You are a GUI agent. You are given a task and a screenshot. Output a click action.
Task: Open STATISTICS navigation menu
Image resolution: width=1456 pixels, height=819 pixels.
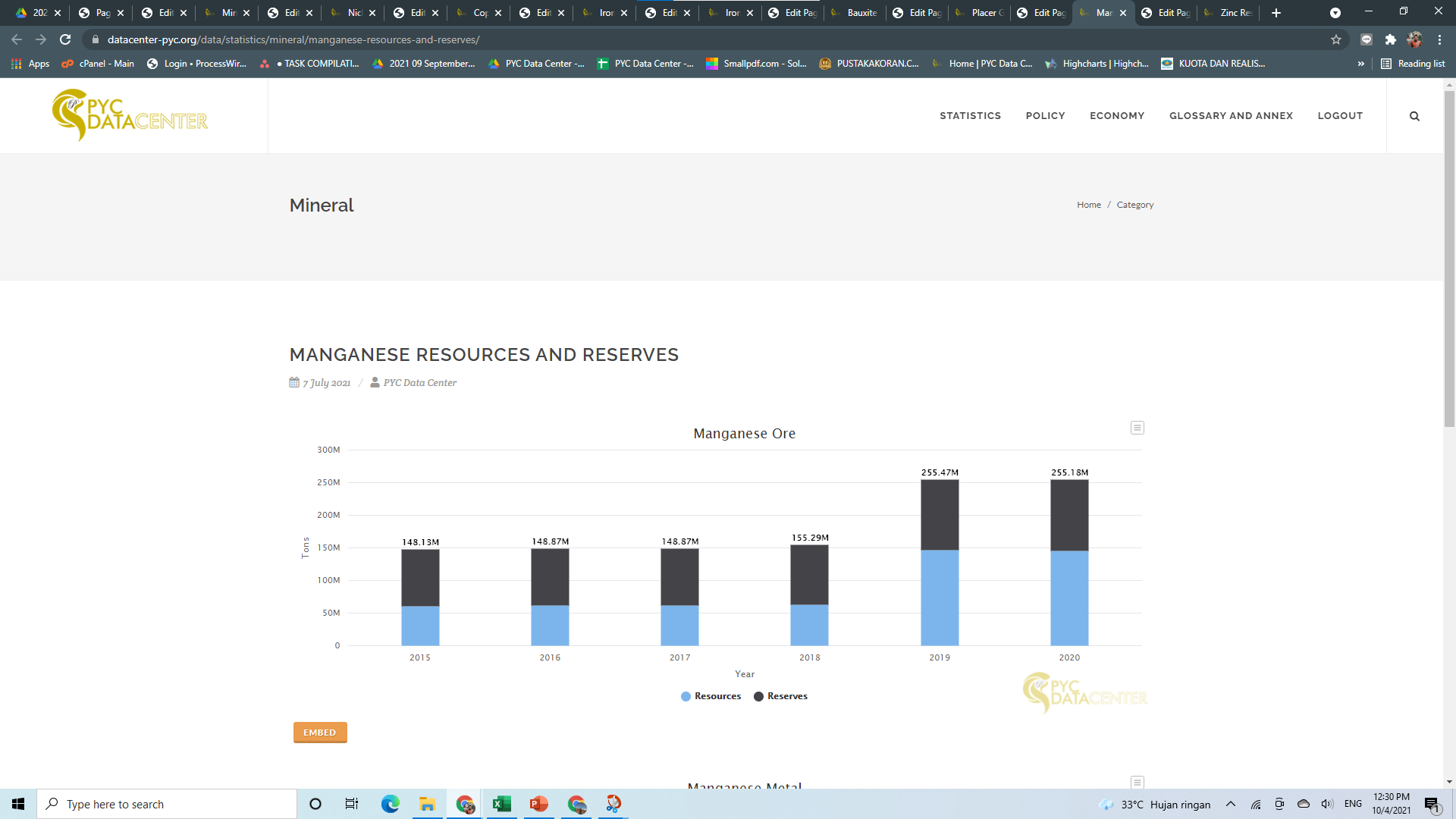[970, 116]
